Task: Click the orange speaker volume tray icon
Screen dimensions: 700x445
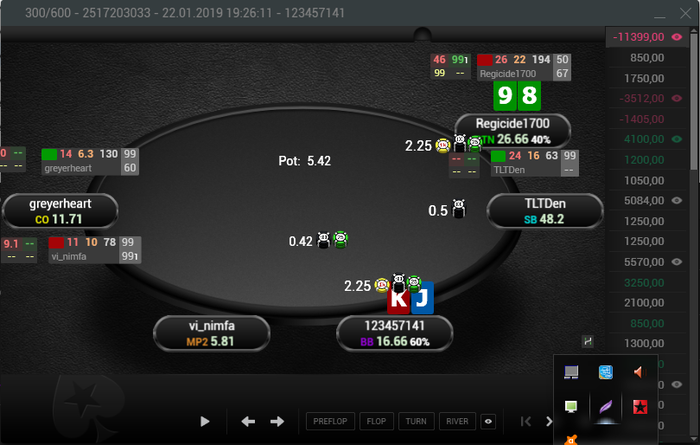Action: [x=640, y=372]
